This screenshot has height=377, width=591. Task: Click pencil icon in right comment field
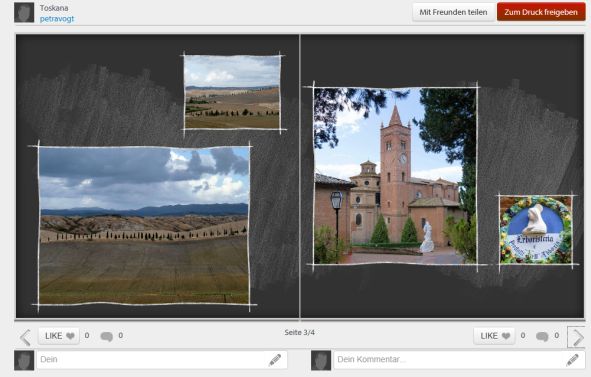point(572,360)
